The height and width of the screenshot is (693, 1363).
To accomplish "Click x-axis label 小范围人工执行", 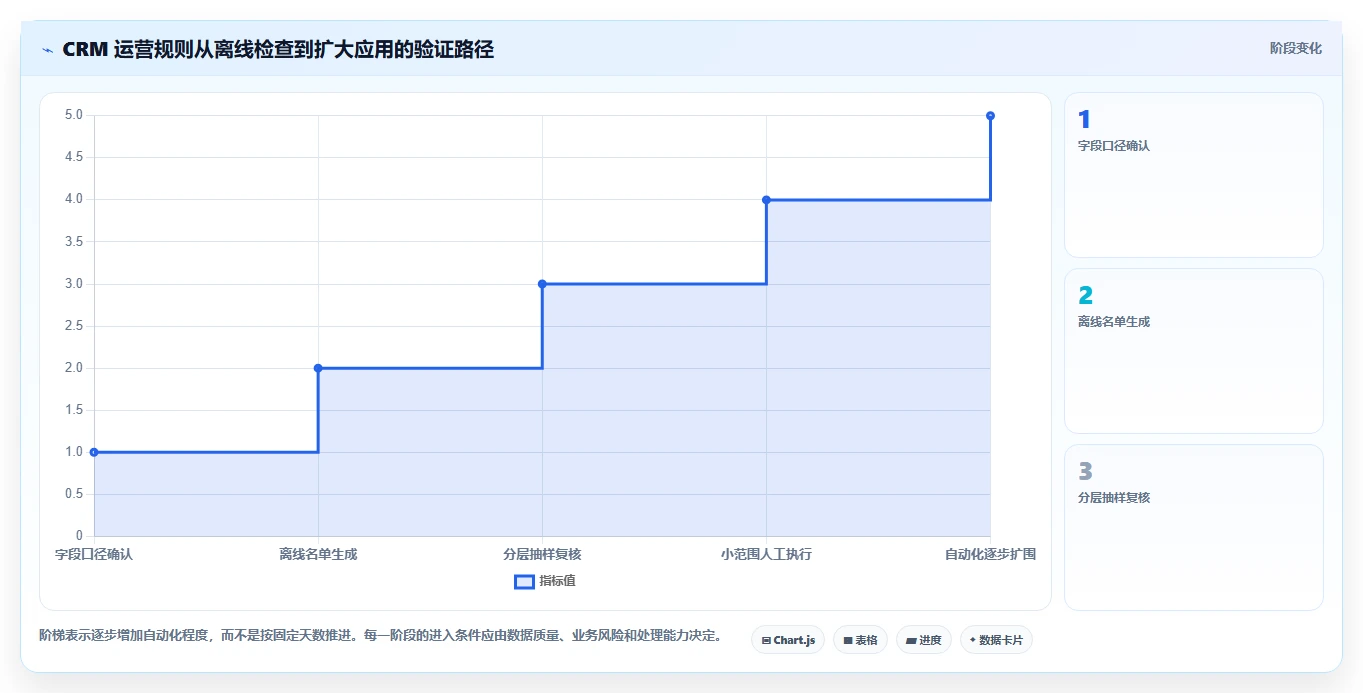I will click(x=766, y=554).
